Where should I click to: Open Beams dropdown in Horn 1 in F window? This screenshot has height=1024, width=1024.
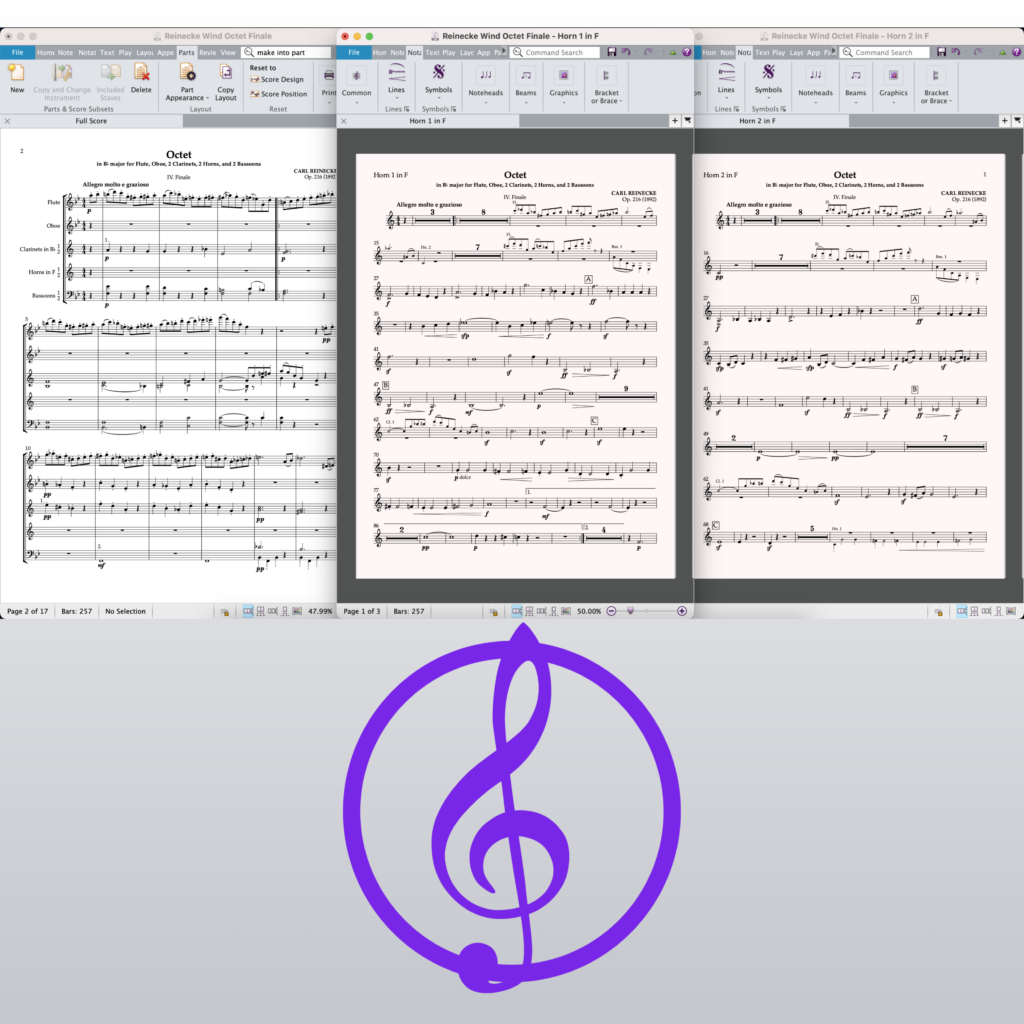point(526,84)
